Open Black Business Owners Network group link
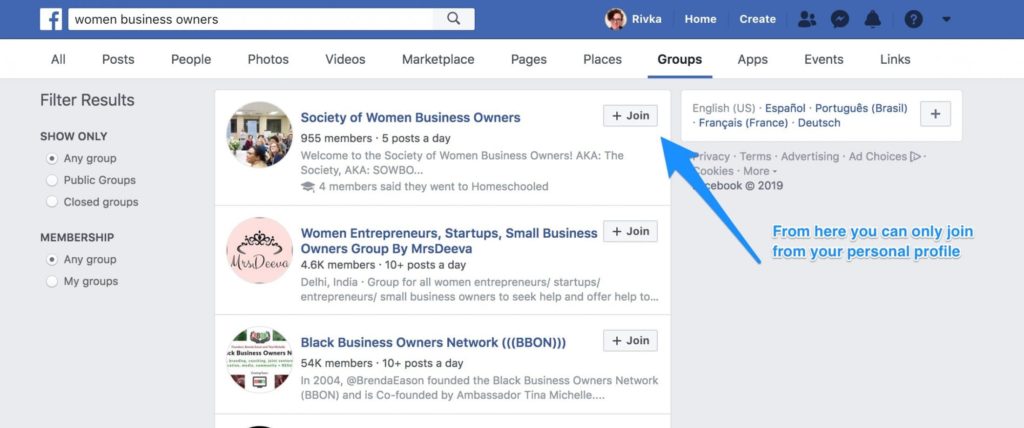Image resolution: width=1024 pixels, height=428 pixels. click(433, 343)
